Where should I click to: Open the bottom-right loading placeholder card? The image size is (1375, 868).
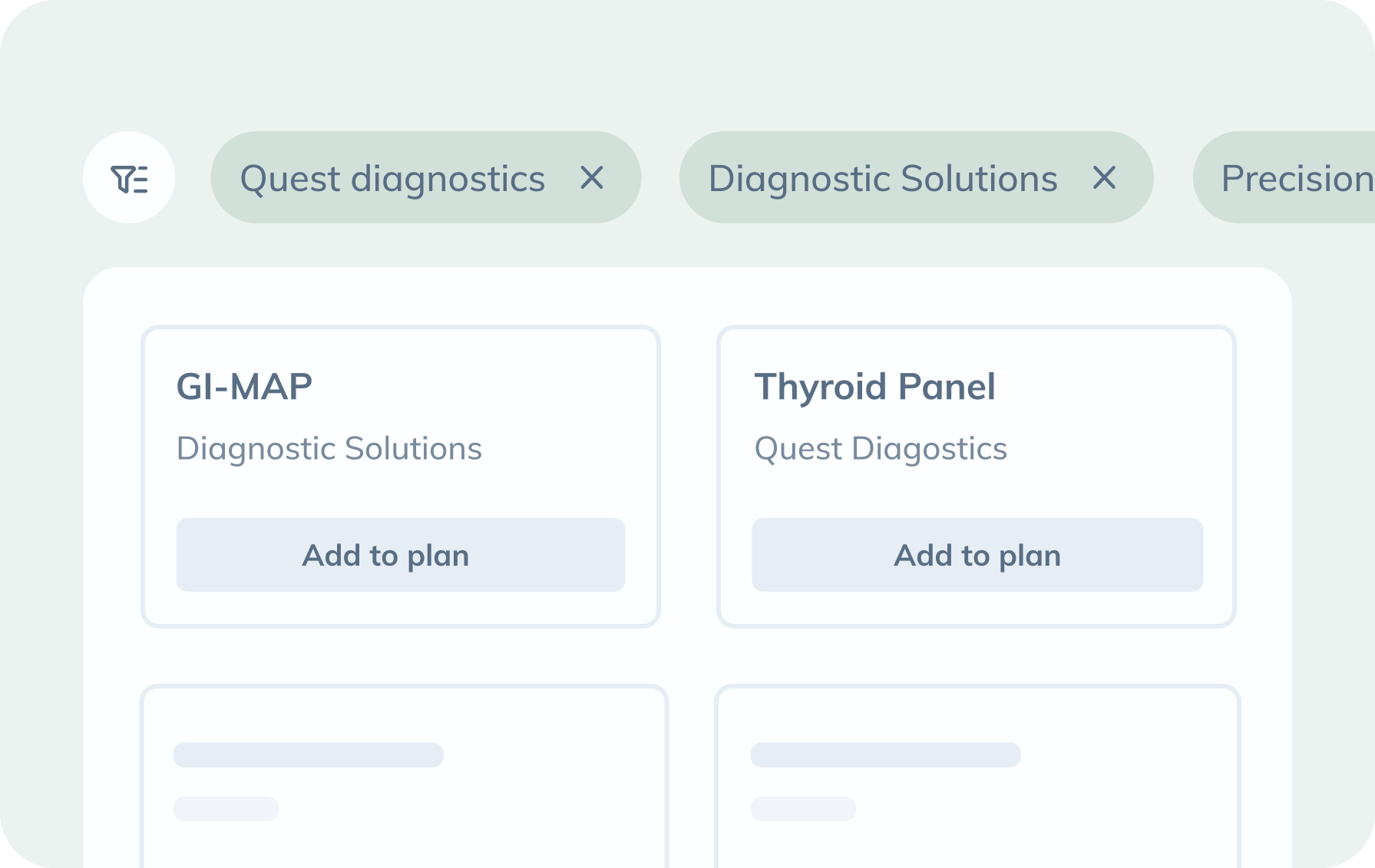click(977, 777)
